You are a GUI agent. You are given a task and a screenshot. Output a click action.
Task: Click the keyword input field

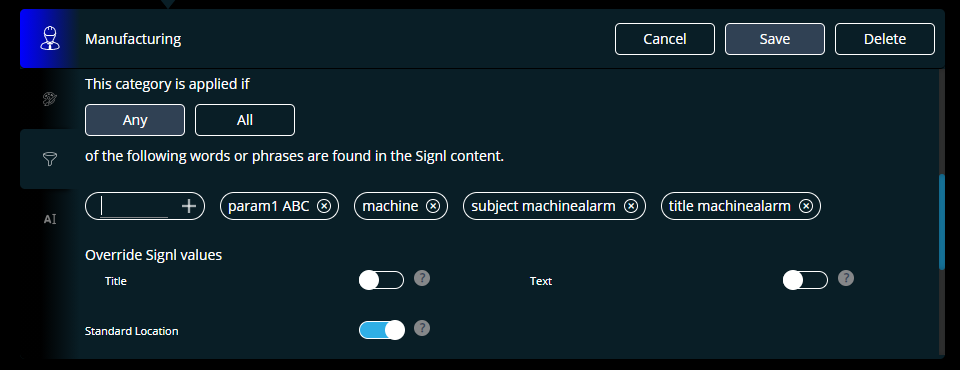[x=135, y=206]
